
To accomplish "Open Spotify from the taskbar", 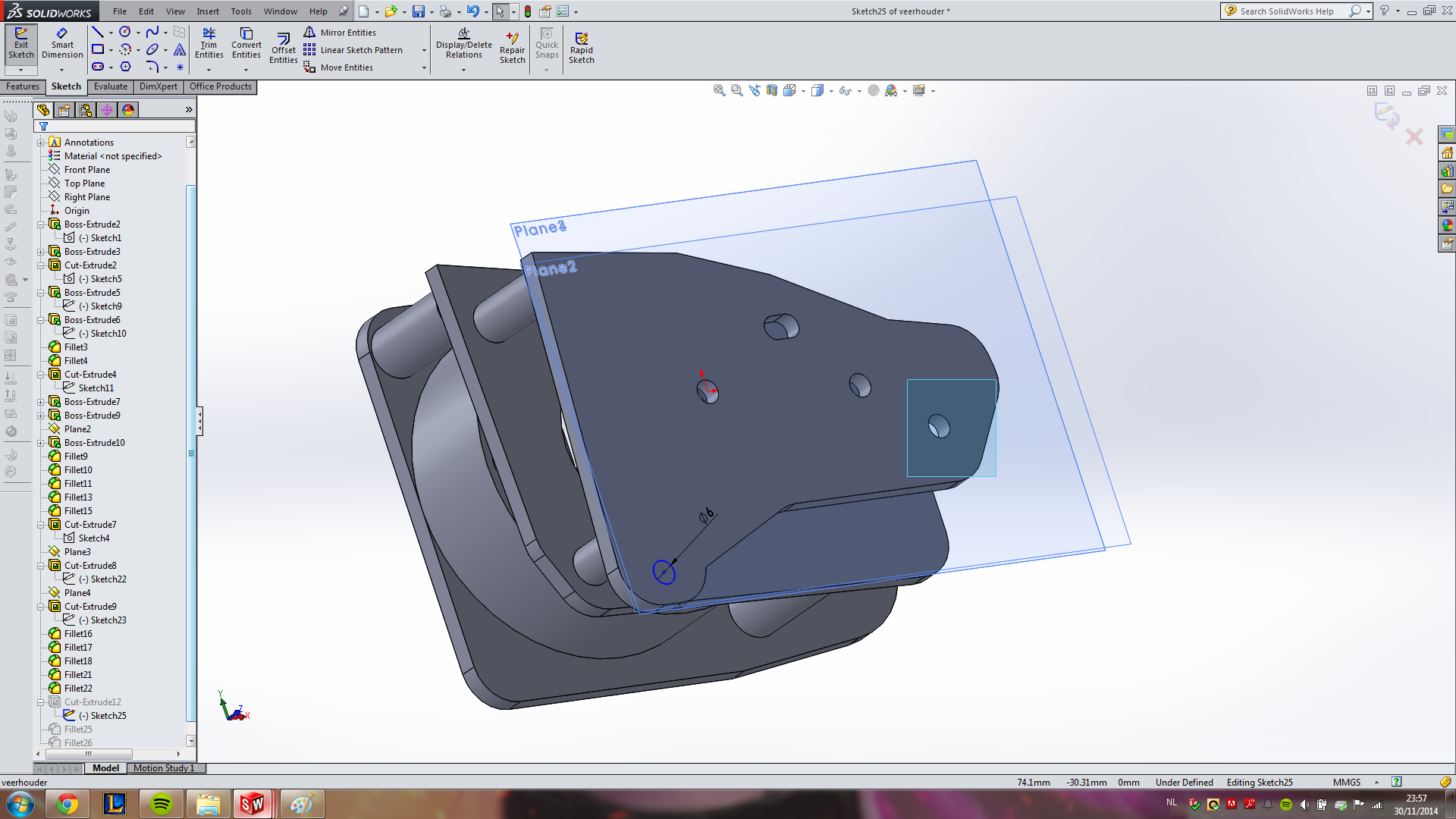I will (161, 804).
